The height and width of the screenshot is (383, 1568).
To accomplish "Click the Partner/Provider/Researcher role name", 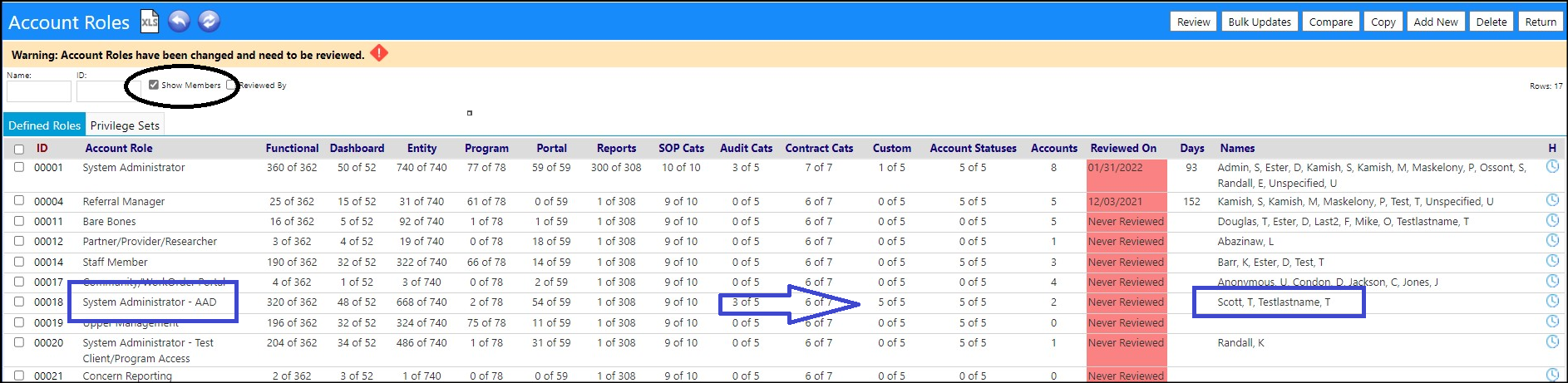I will 150,241.
